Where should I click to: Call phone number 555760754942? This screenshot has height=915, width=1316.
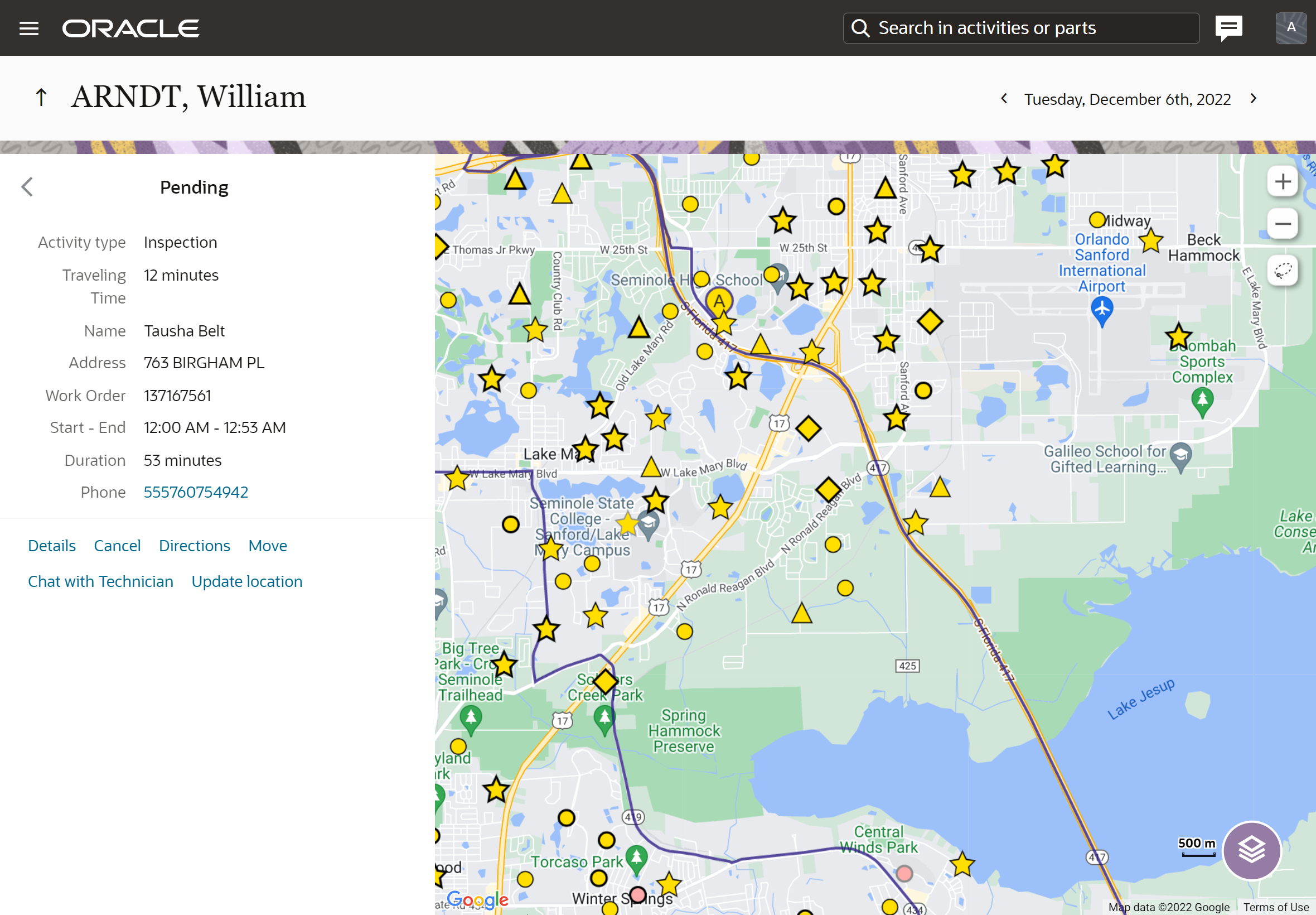coord(195,492)
